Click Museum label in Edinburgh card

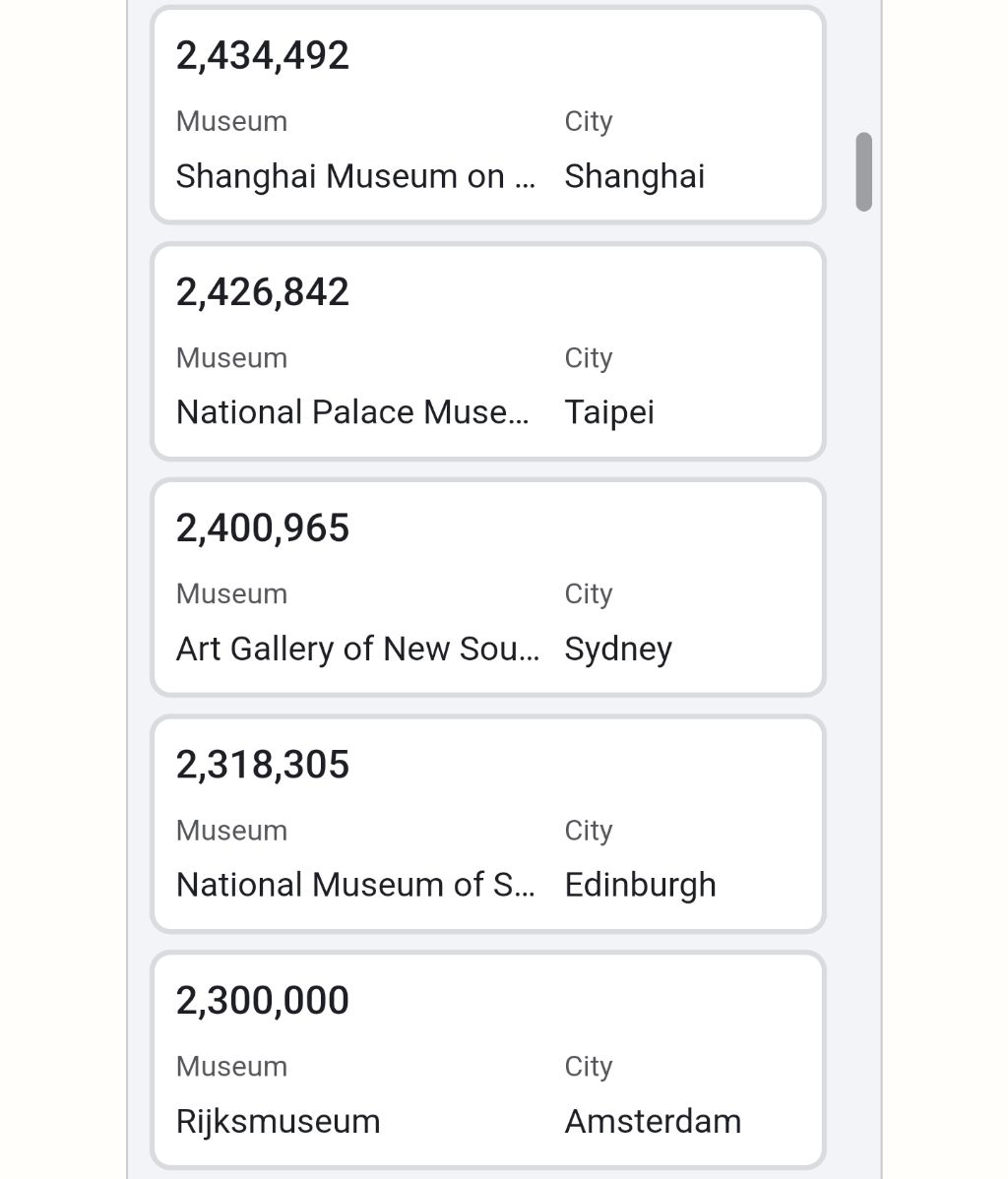[231, 831]
